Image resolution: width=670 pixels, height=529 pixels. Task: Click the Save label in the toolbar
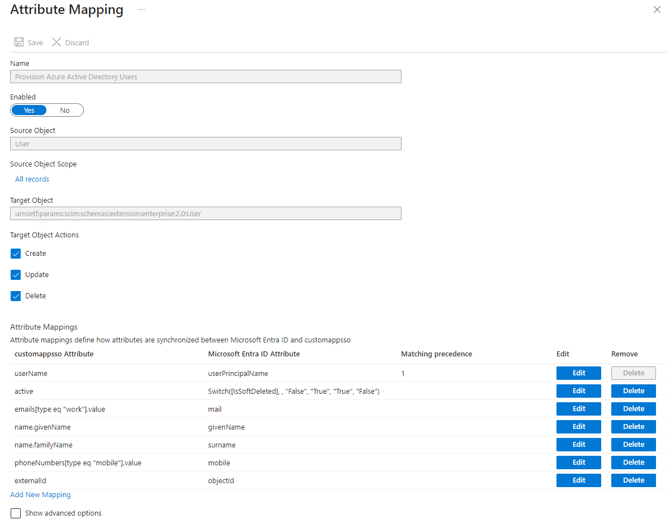click(35, 43)
